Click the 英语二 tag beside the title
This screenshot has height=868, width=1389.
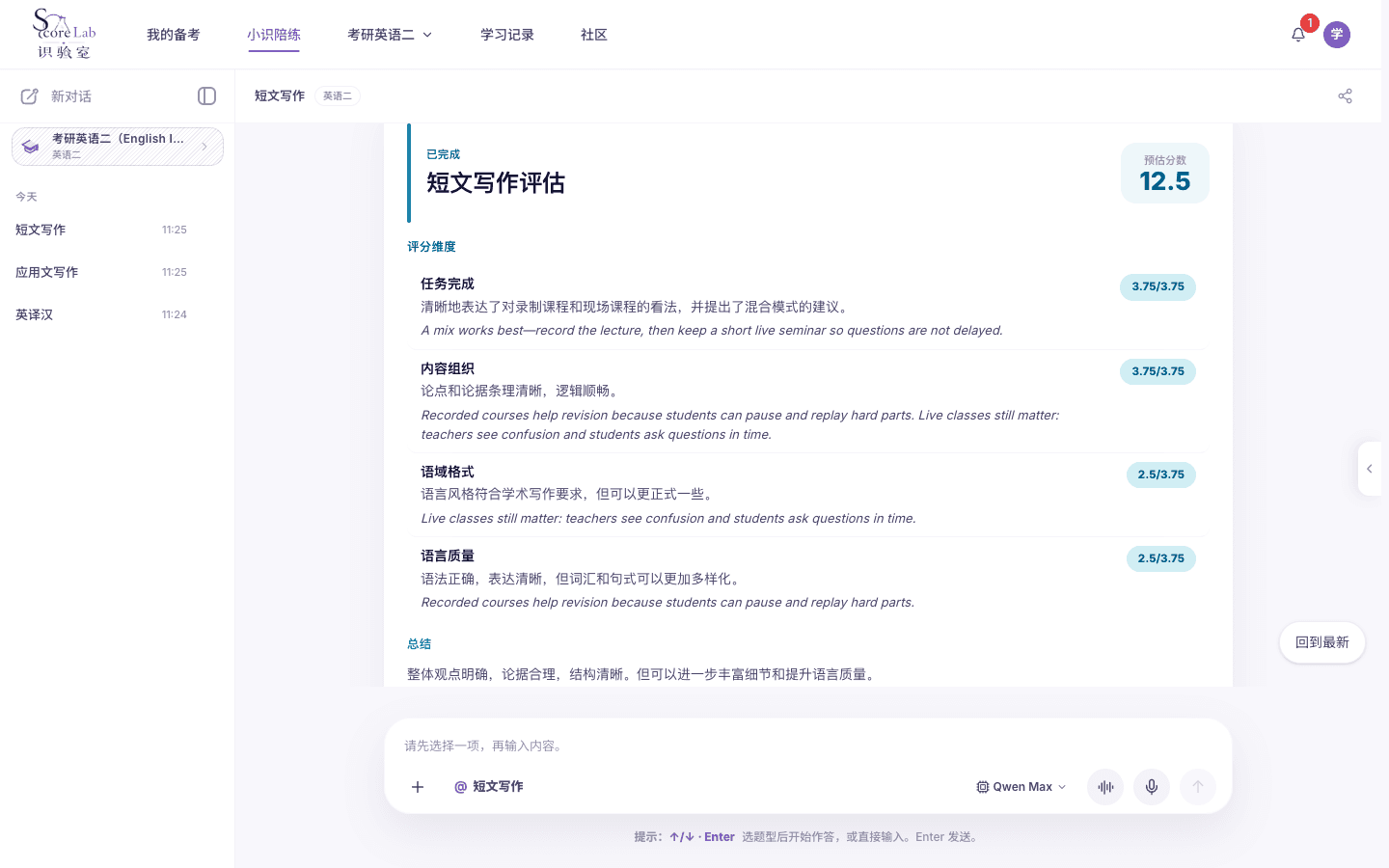pos(338,95)
